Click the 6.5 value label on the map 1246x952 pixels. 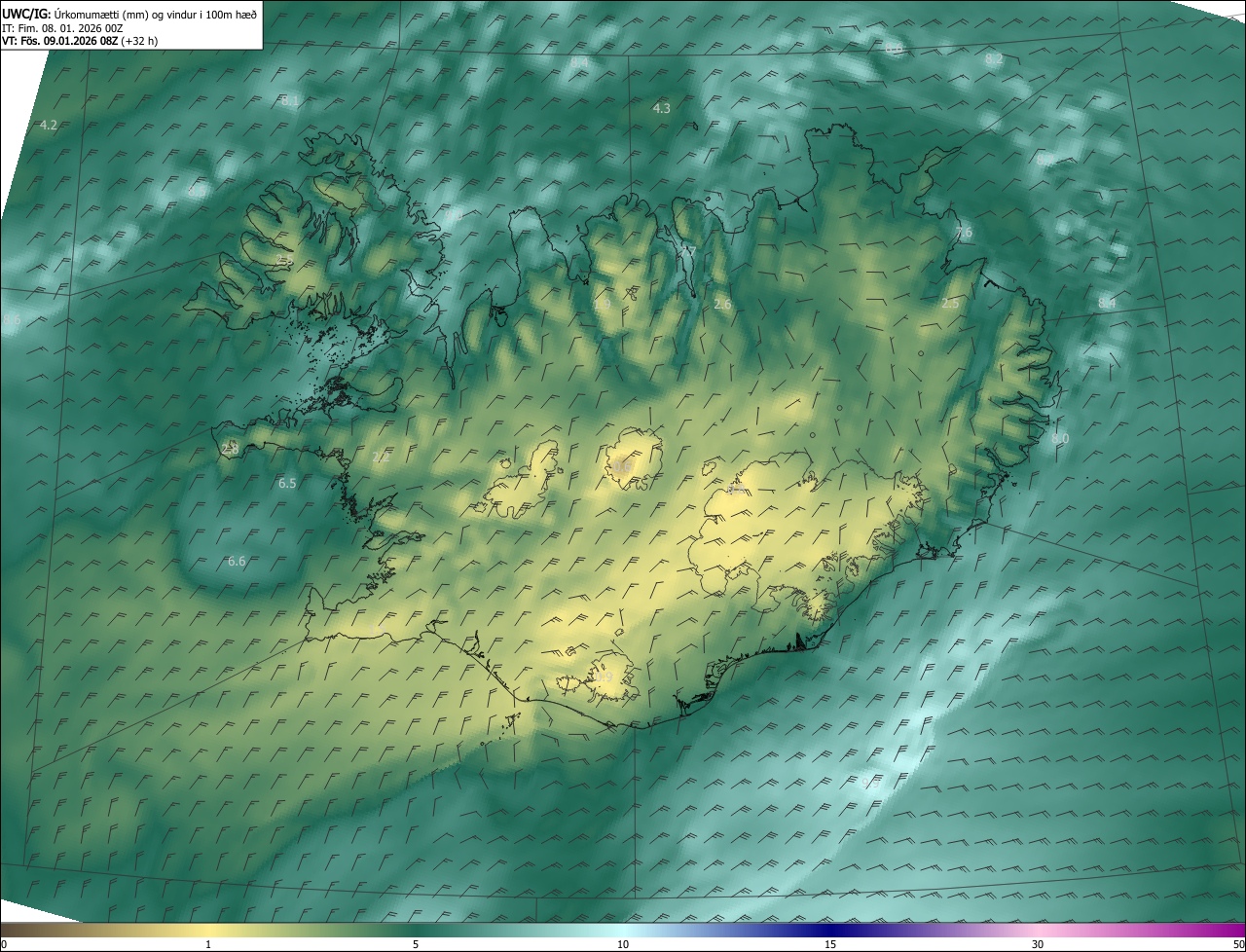click(287, 483)
